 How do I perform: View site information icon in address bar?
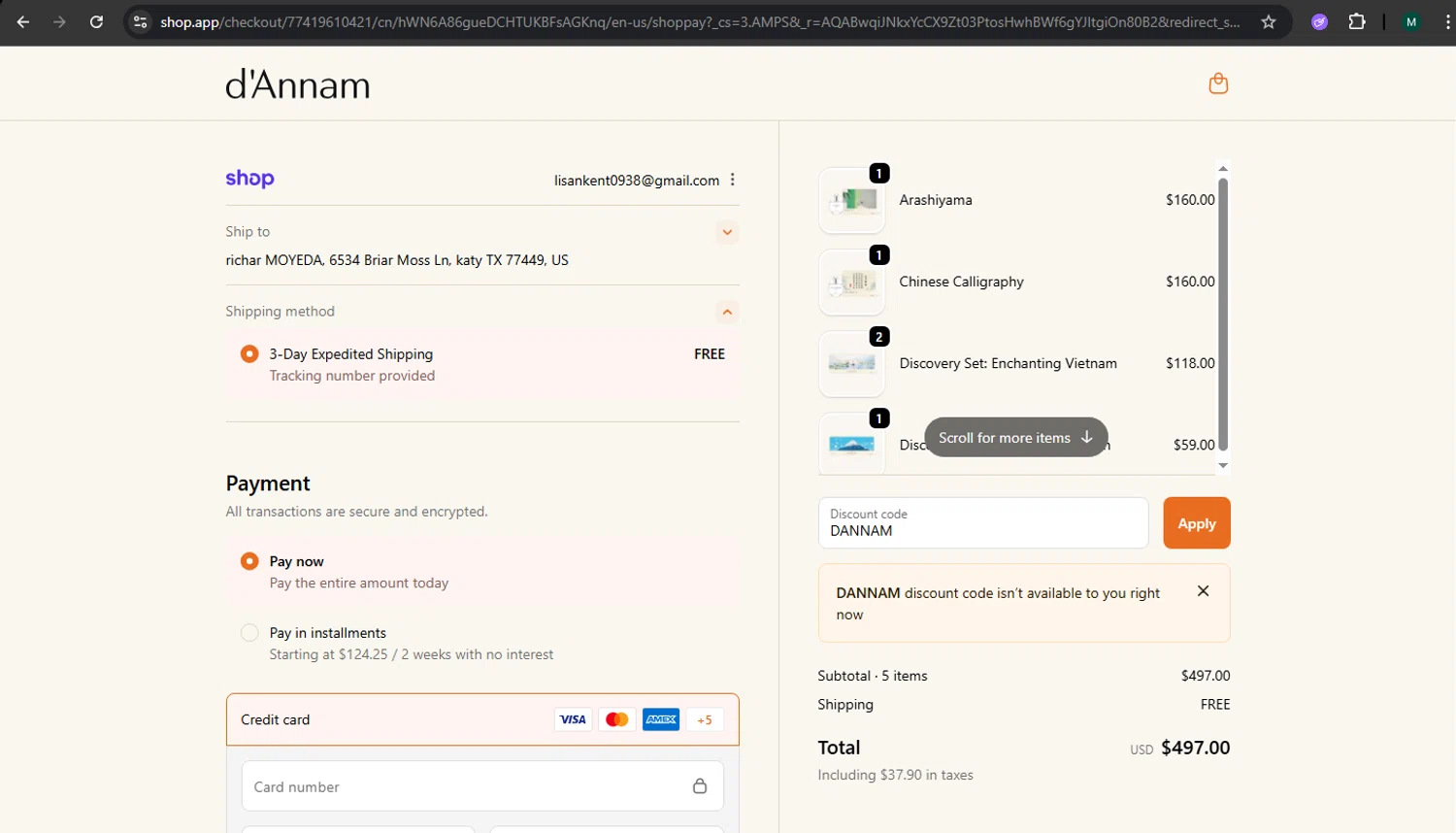(x=141, y=21)
